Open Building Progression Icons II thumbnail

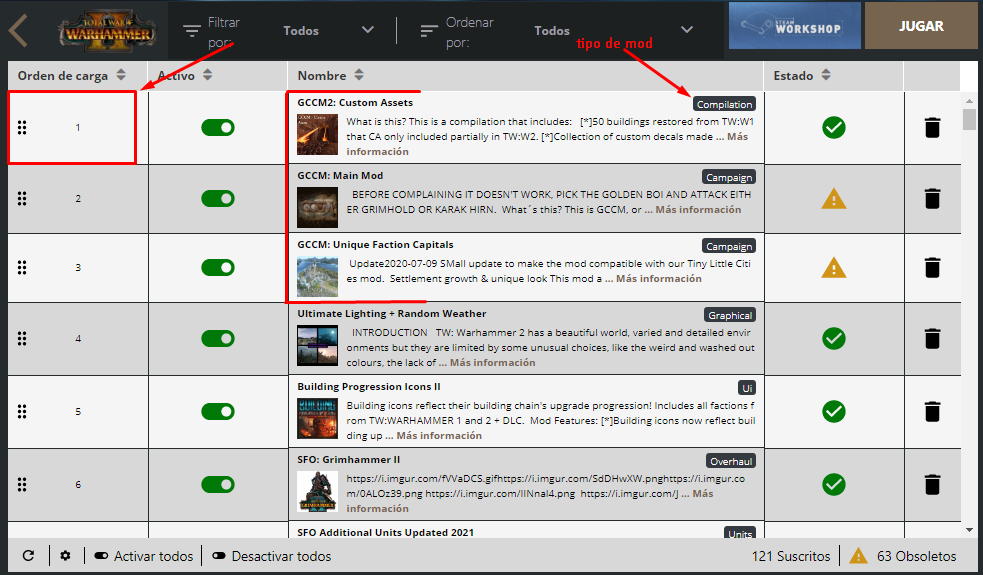(x=317, y=418)
